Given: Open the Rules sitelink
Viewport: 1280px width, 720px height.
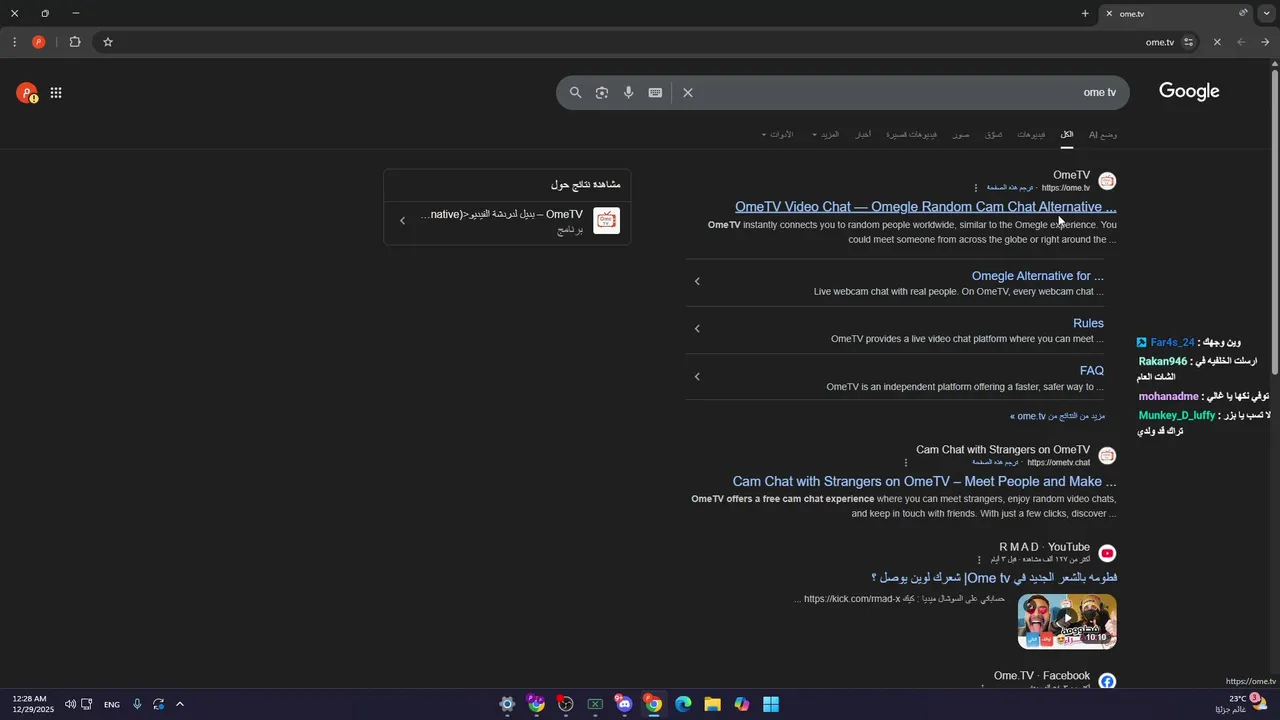Looking at the screenshot, I should pos(1088,323).
